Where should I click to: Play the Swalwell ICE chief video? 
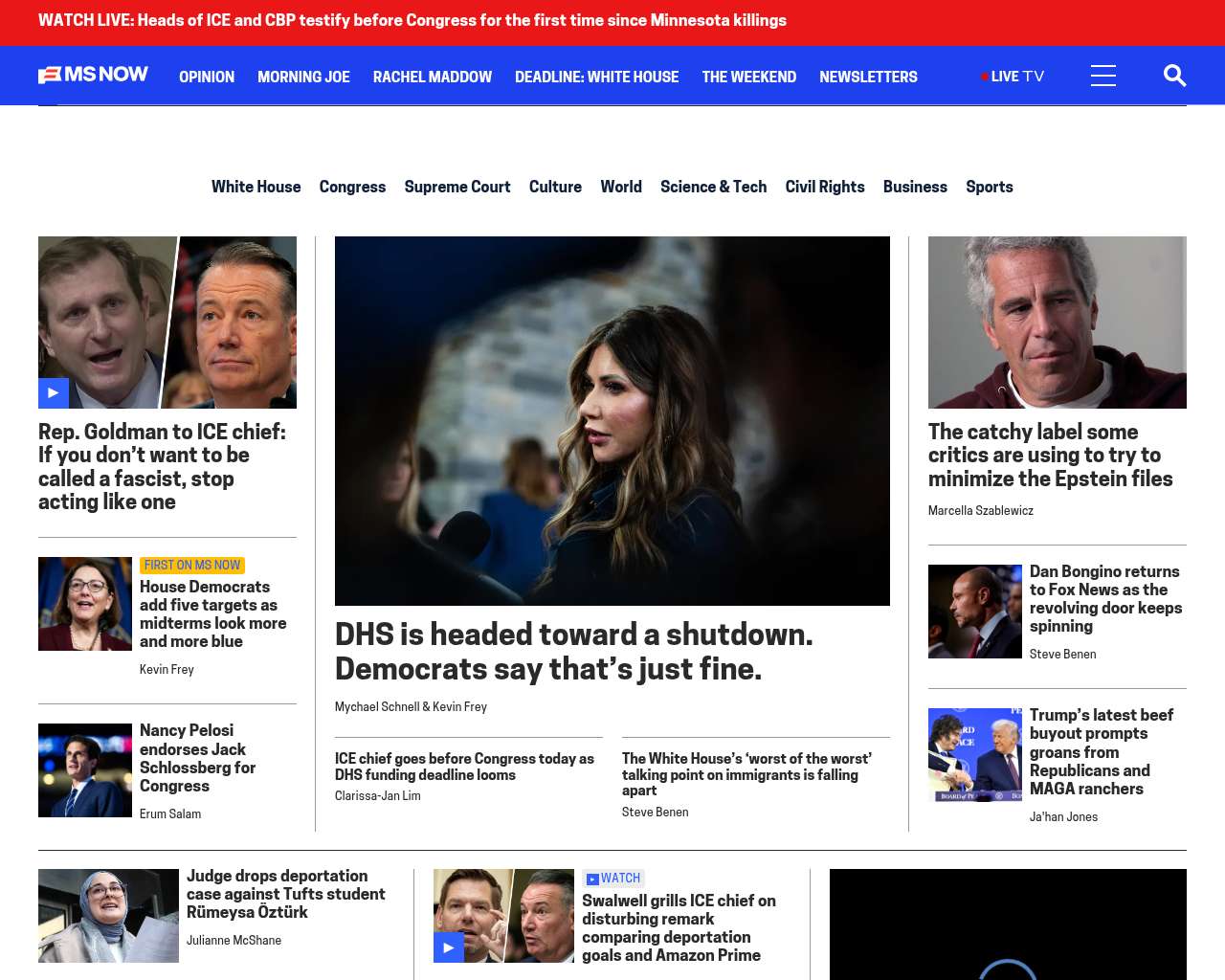(x=449, y=947)
